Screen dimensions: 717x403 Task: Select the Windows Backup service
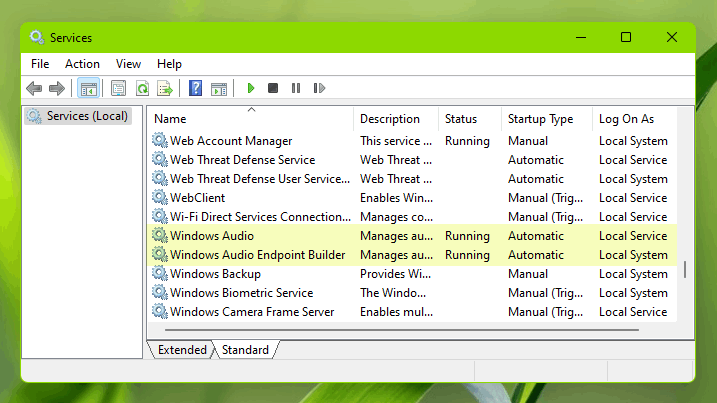(215, 274)
